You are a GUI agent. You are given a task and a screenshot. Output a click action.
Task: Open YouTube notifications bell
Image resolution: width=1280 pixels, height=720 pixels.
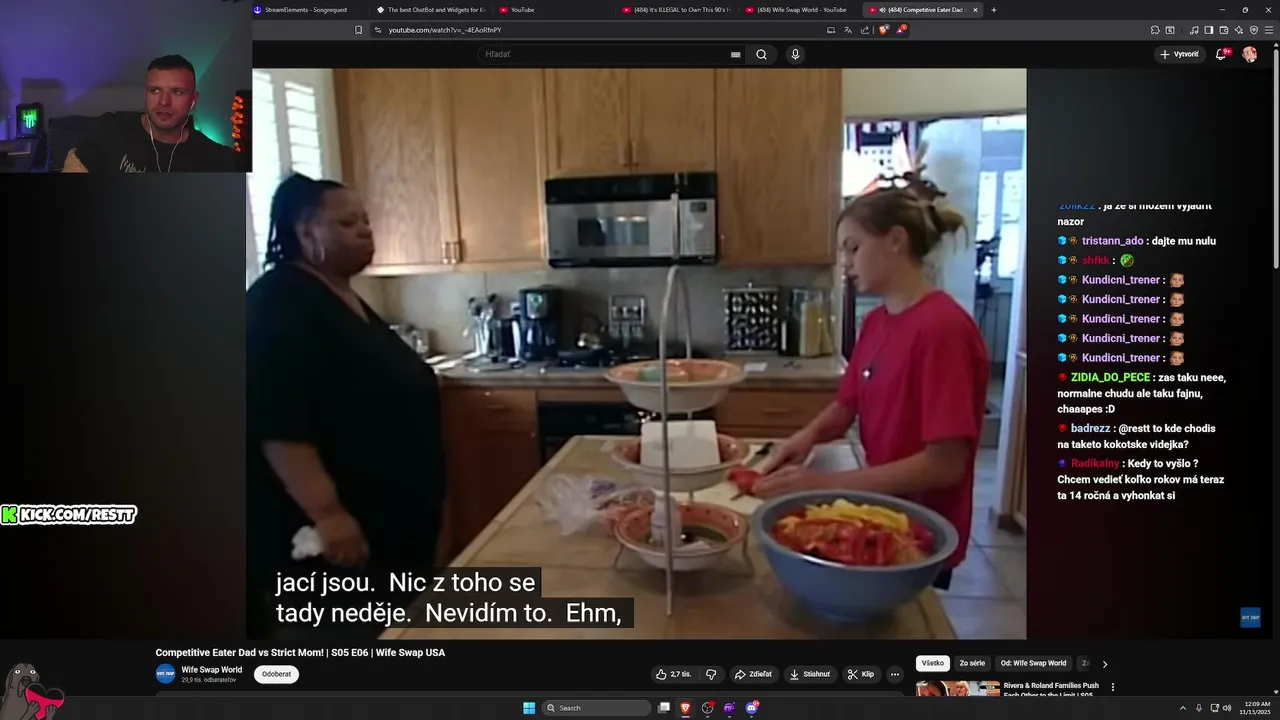pyautogui.click(x=1221, y=54)
